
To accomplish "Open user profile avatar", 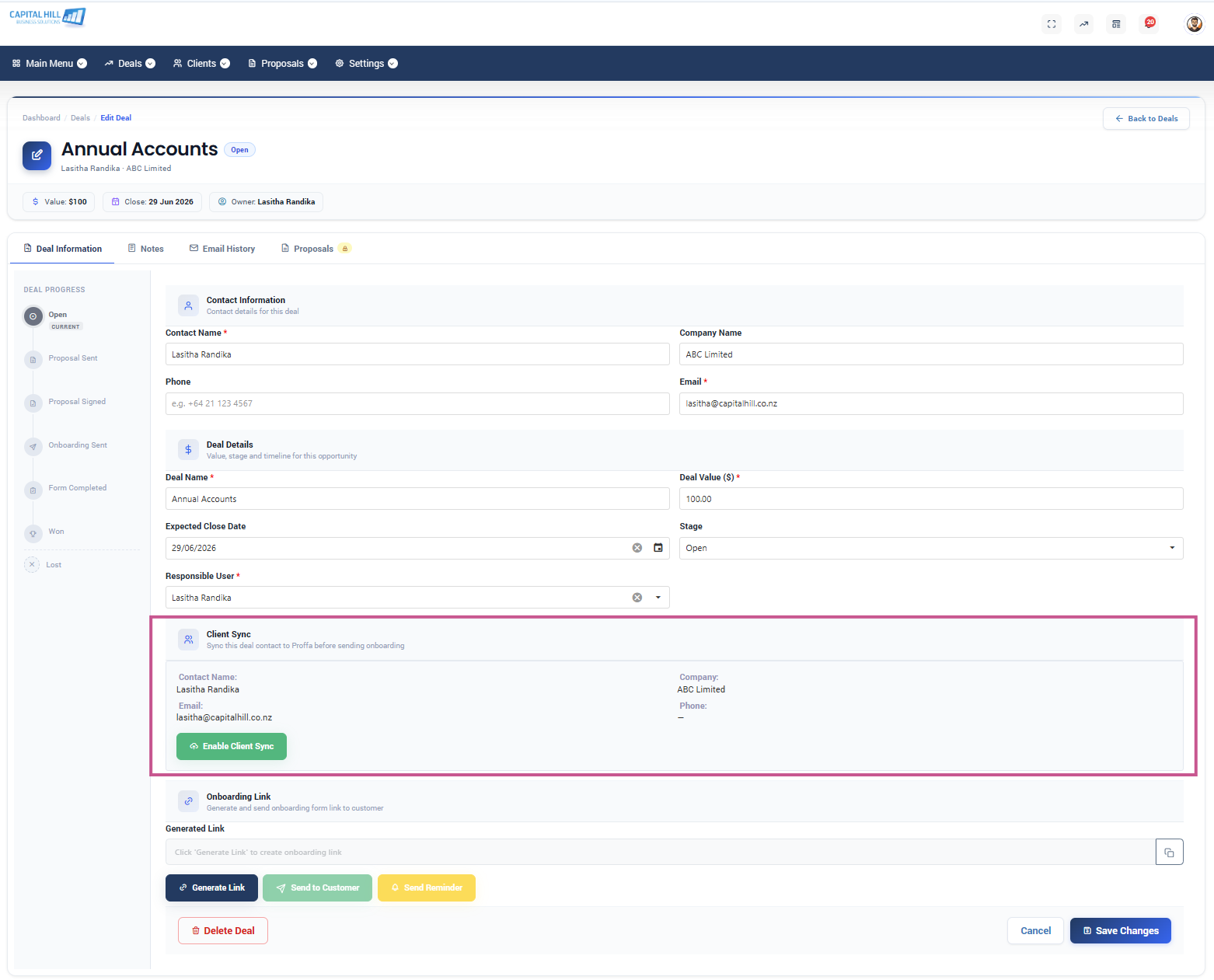I will pos(1194,24).
